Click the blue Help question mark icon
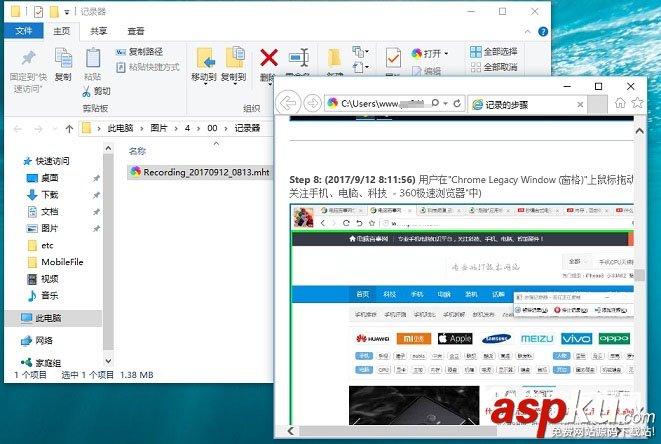 click(543, 32)
